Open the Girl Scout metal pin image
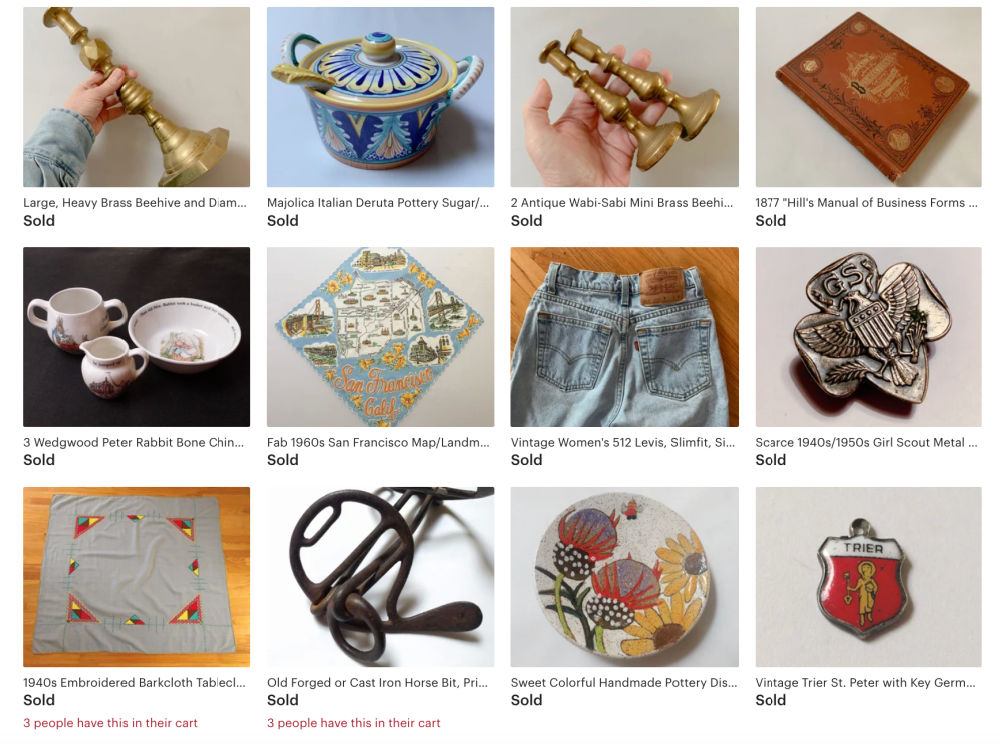The height and width of the screenshot is (743, 1000). [x=868, y=337]
